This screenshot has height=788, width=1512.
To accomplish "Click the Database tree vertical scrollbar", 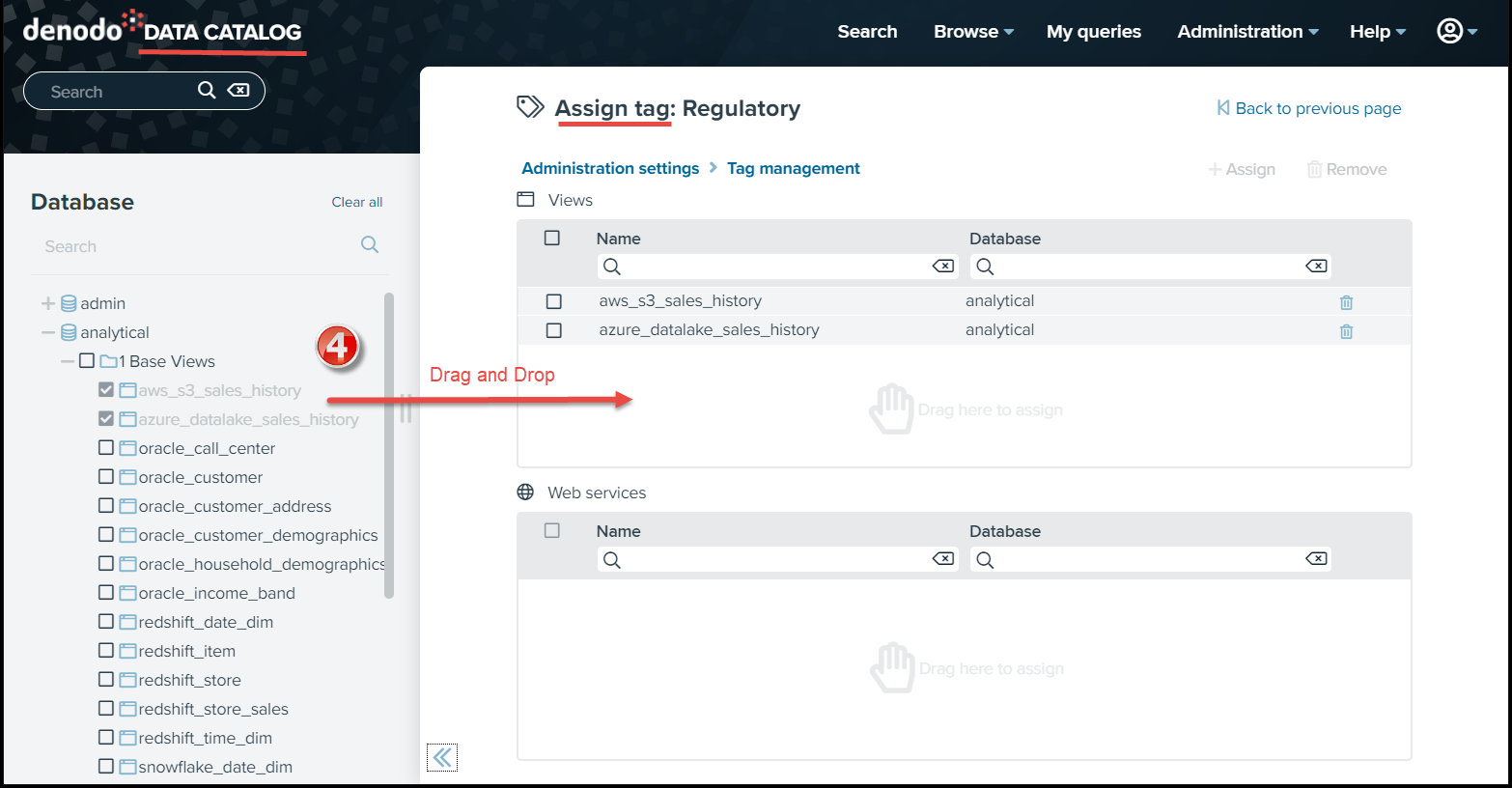I will coord(389,444).
